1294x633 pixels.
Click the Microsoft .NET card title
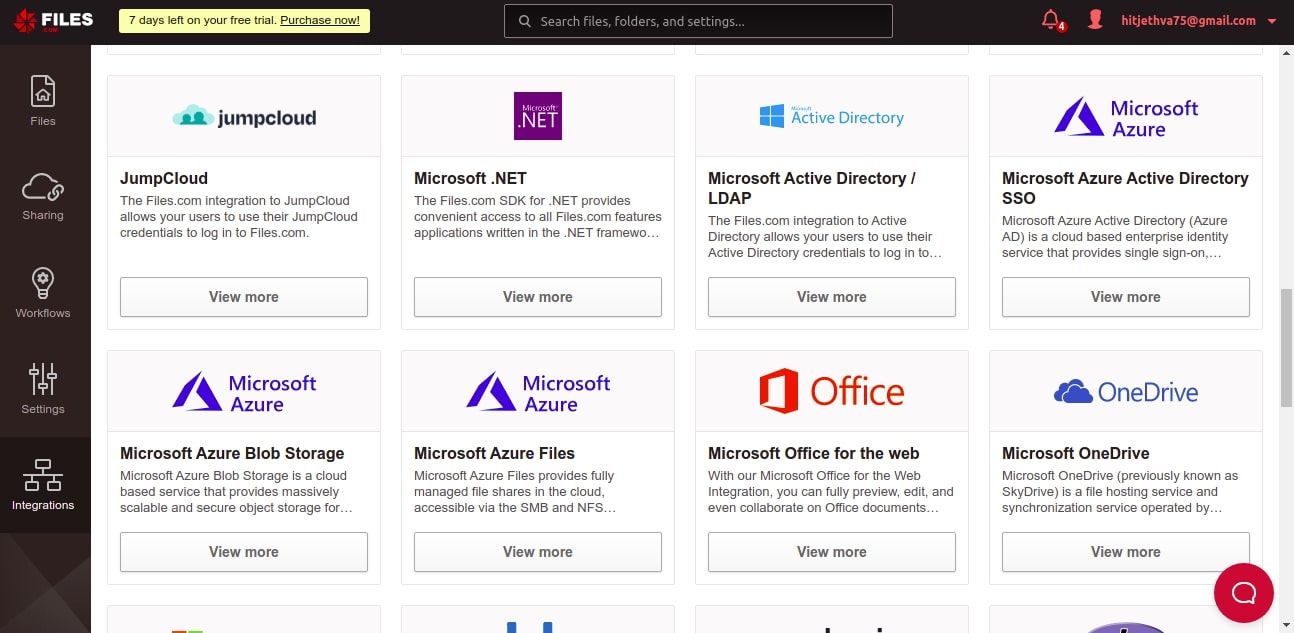tap(470, 178)
